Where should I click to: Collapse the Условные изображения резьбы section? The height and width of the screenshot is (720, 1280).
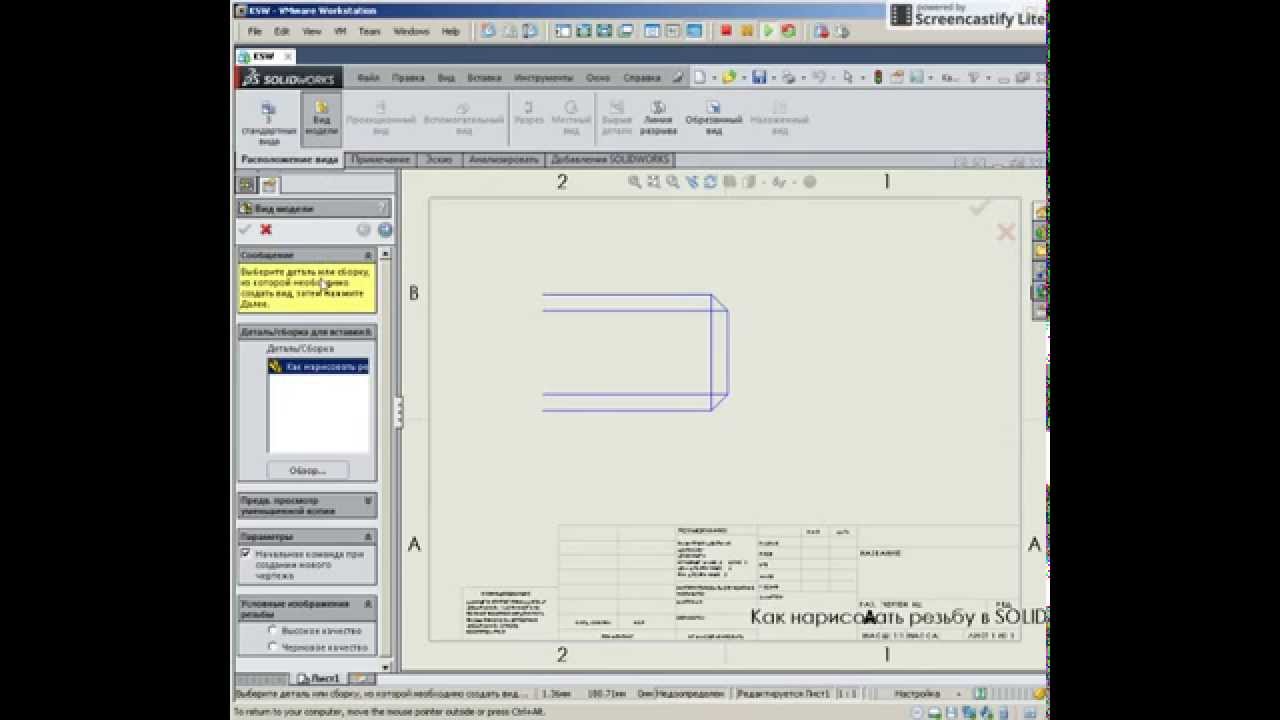[368, 604]
